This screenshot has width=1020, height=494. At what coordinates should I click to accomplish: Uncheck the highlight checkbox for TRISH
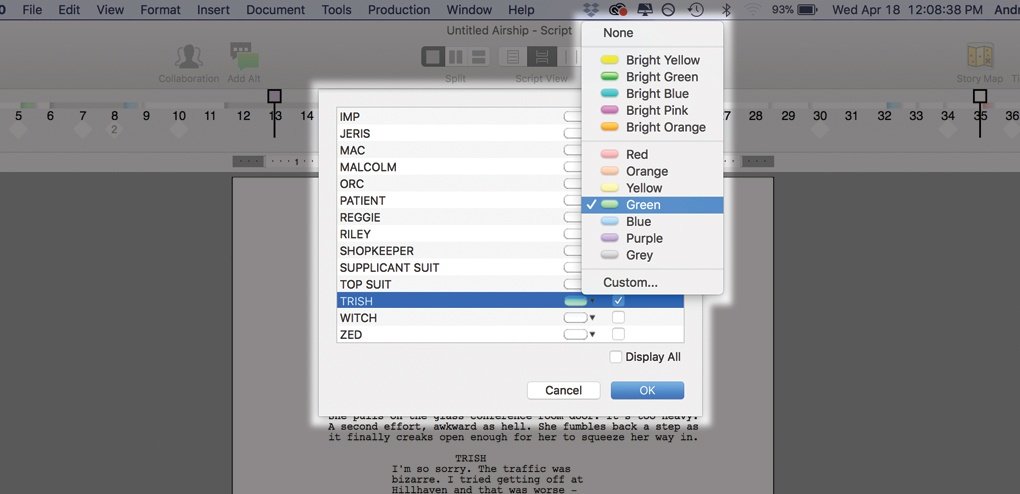618,301
